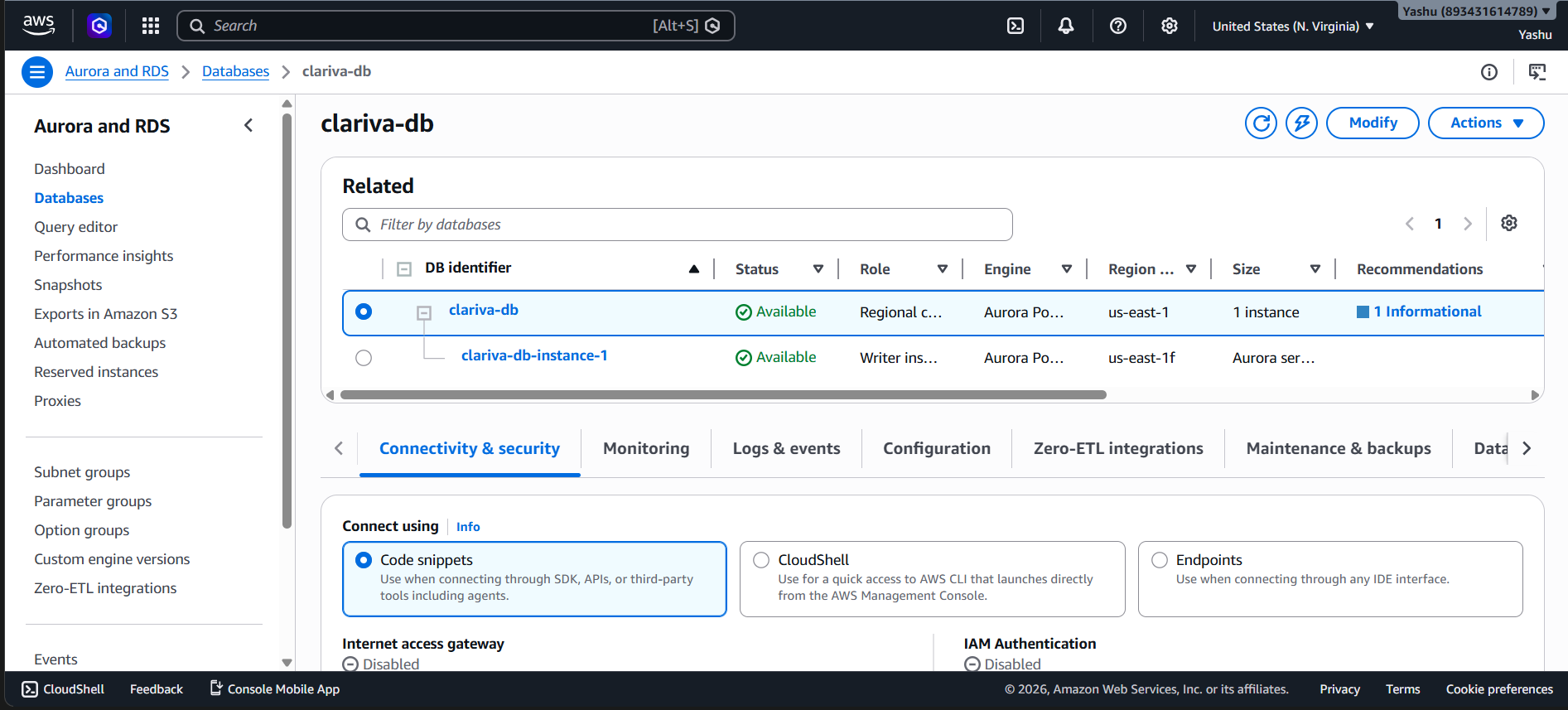Select the clariva-db-instance-1 radio button

pos(364,358)
